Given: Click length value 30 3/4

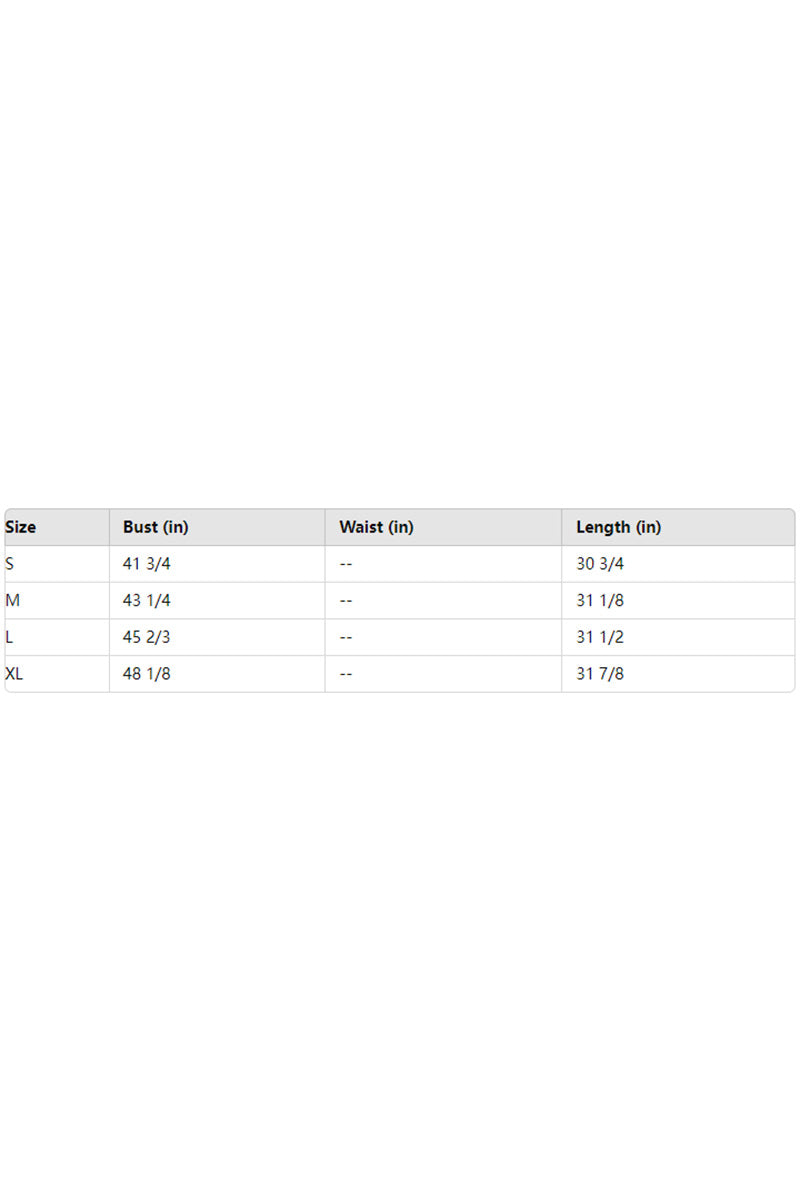Looking at the screenshot, I should [x=600, y=564].
